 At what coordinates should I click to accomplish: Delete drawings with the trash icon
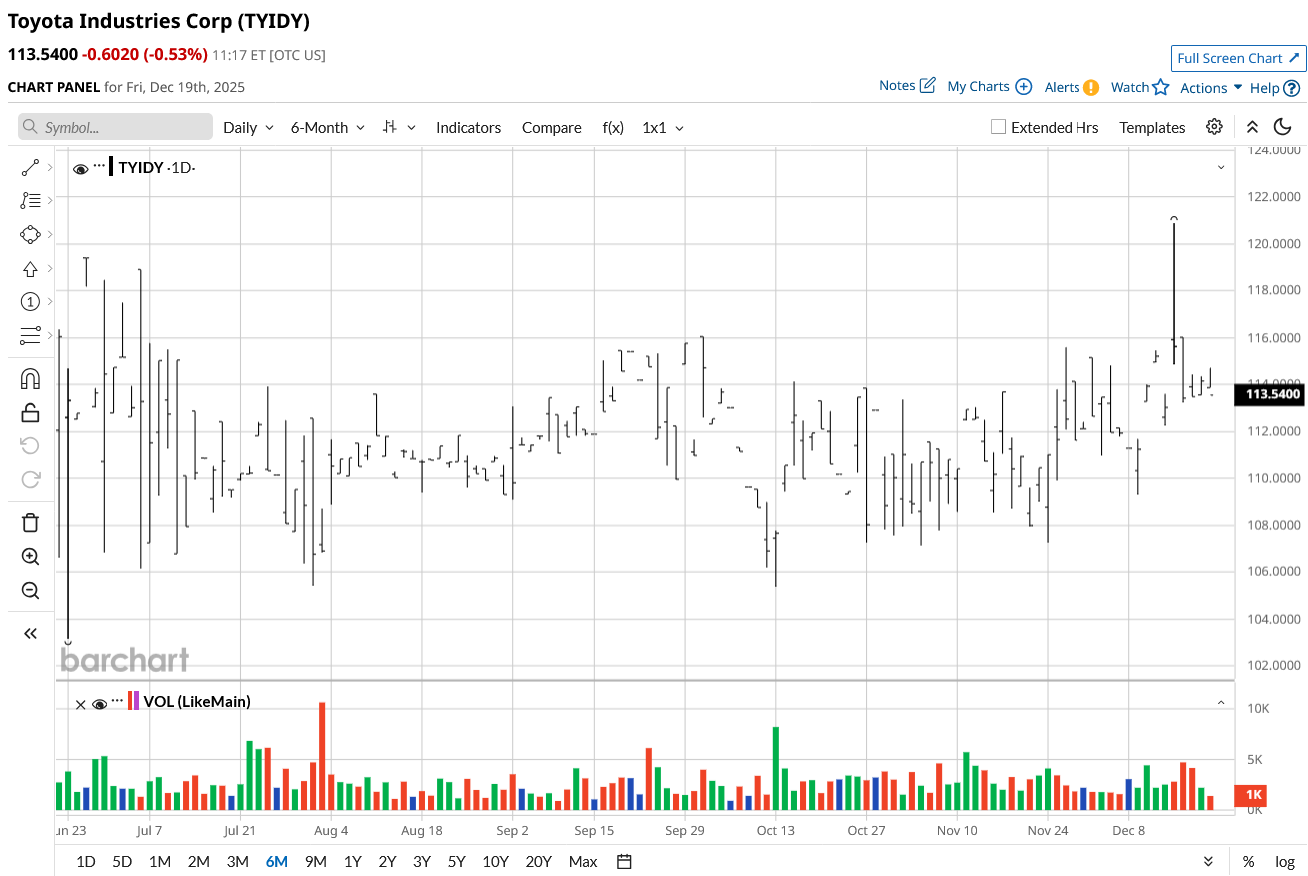pos(30,523)
